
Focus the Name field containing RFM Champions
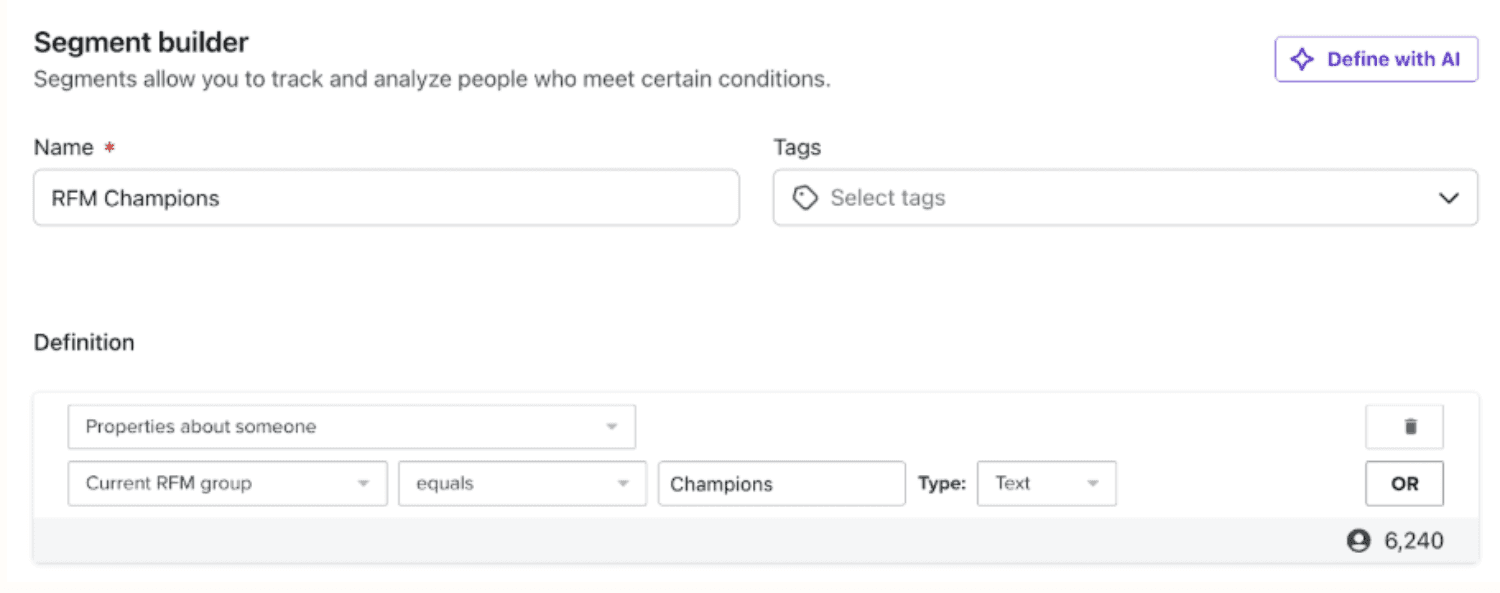coord(386,197)
